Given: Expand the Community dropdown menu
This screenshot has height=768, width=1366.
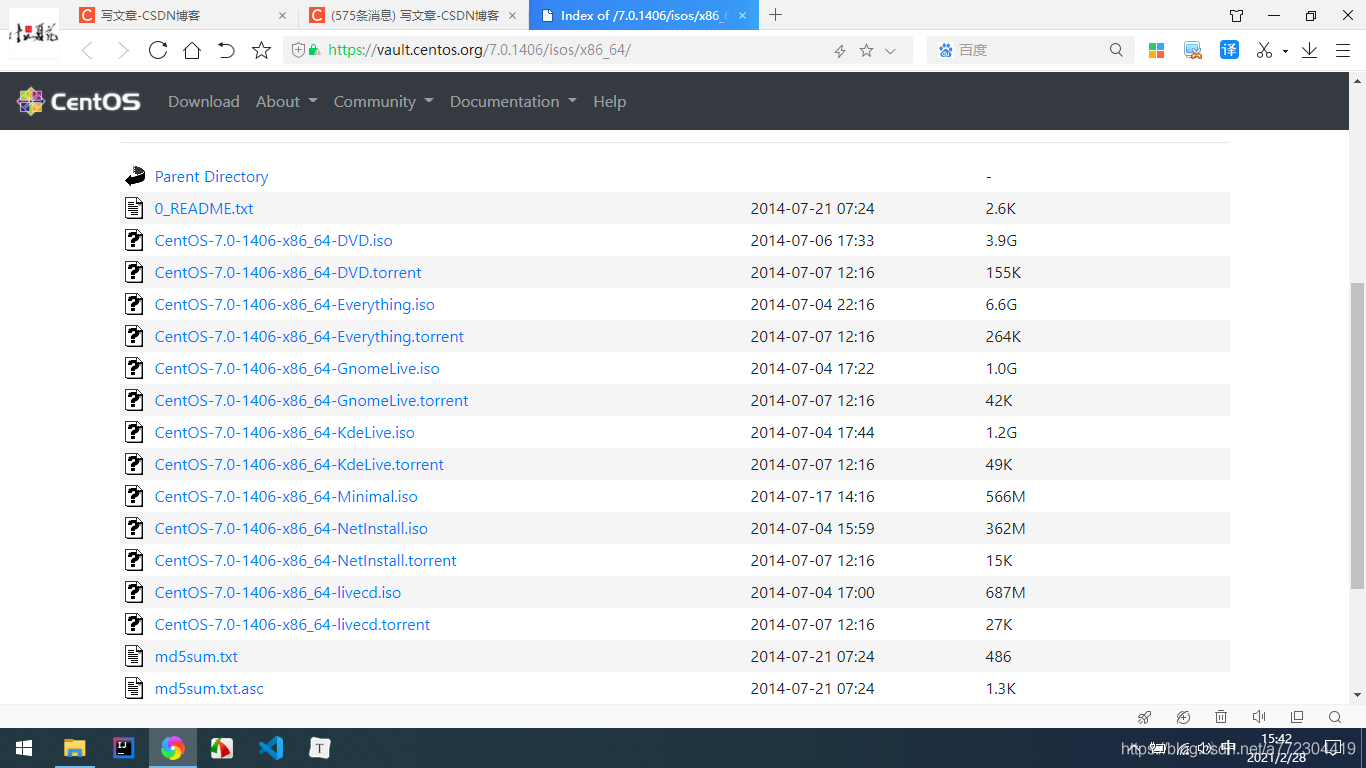Looking at the screenshot, I should coord(383,101).
